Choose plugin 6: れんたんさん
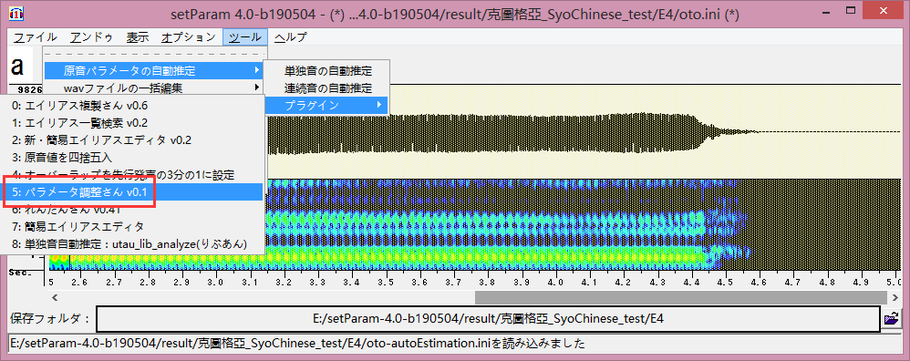The image size is (910, 361). [x=132, y=209]
